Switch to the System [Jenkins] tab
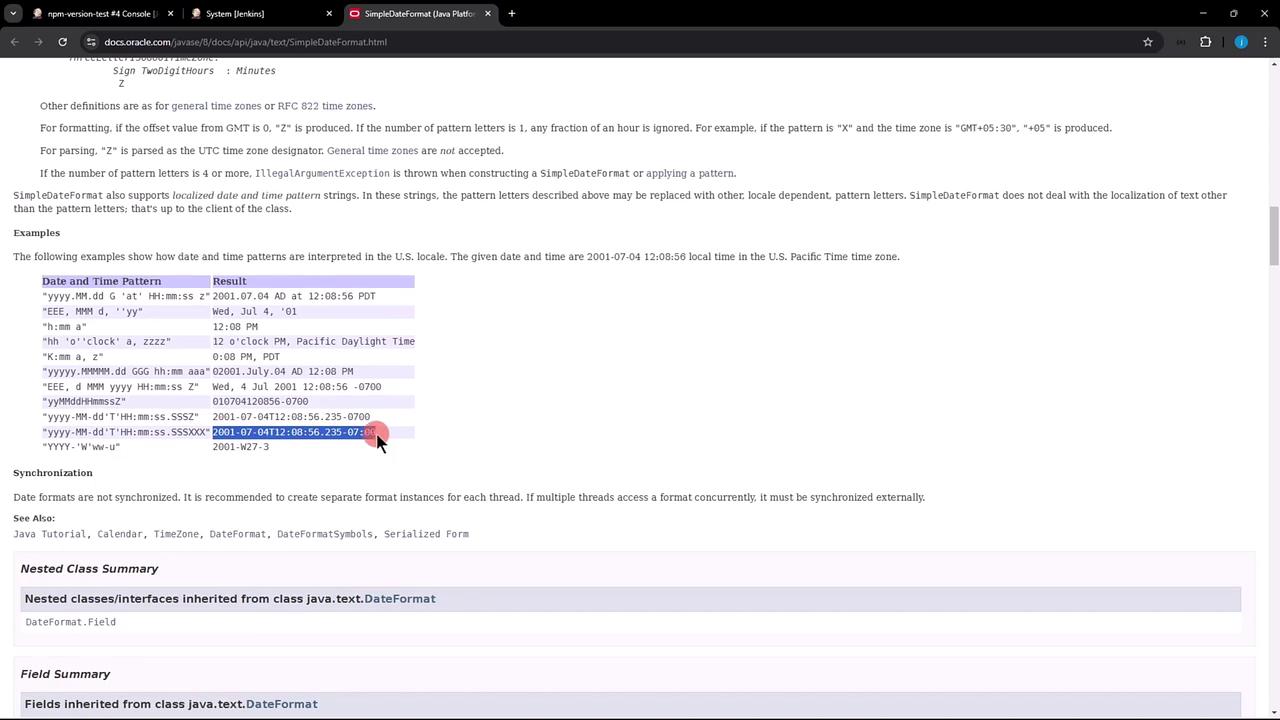Screen dimensions: 1280x720 point(260,14)
